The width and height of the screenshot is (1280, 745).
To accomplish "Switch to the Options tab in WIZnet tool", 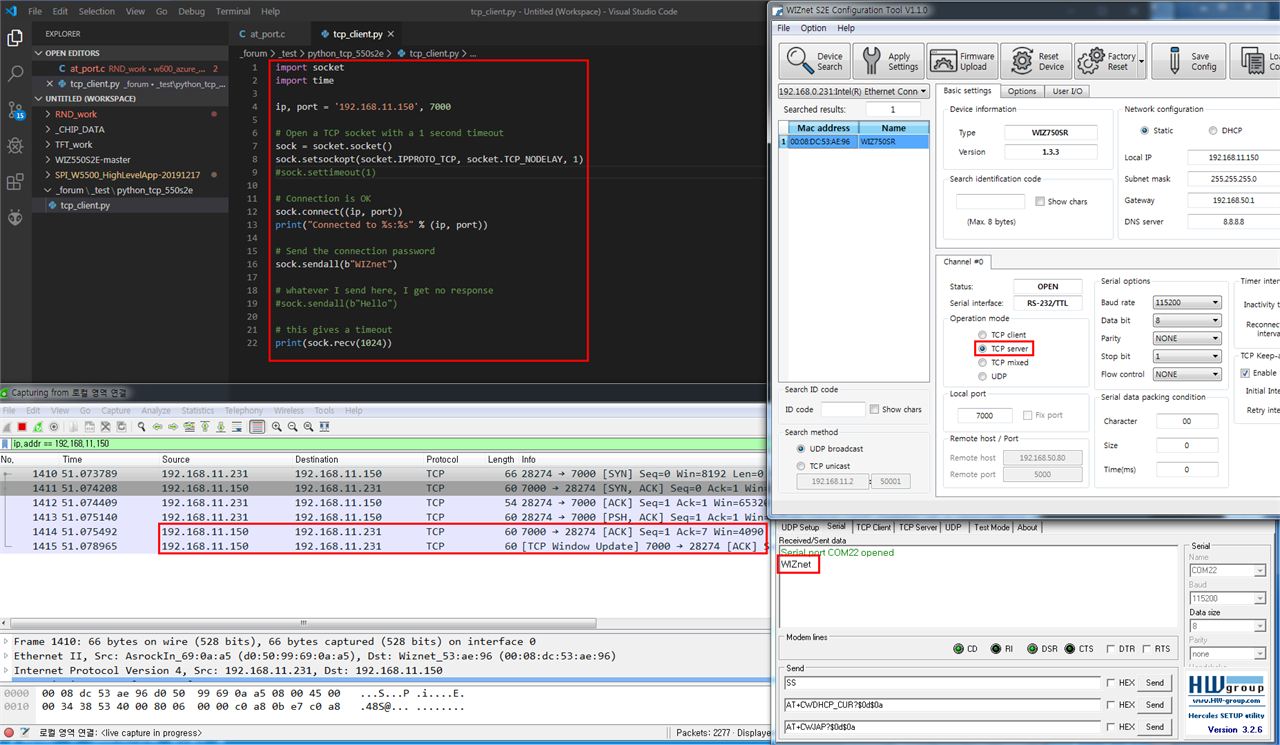I will 1021,91.
